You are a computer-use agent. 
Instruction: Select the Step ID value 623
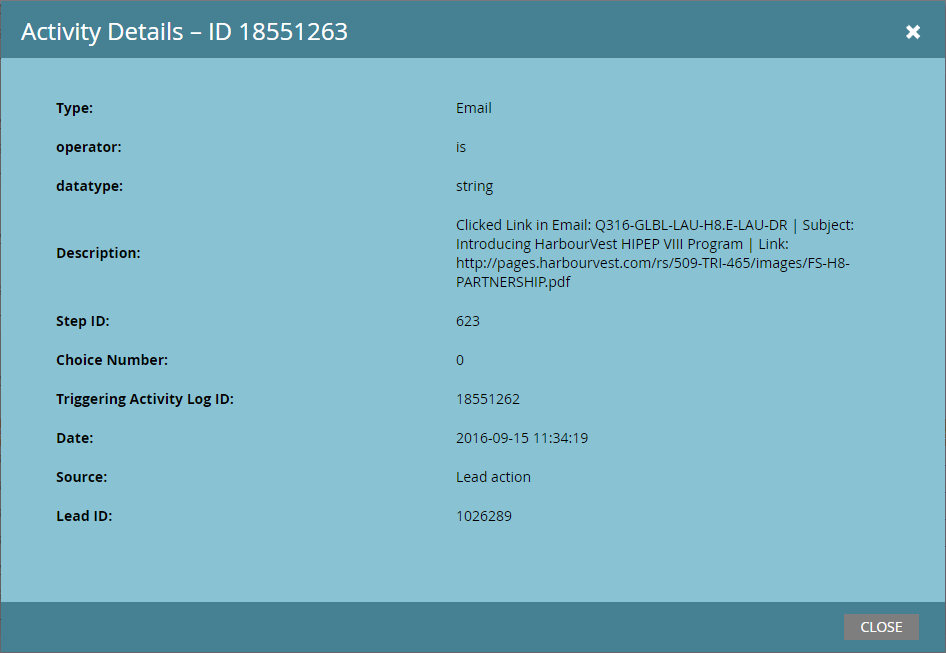[468, 321]
